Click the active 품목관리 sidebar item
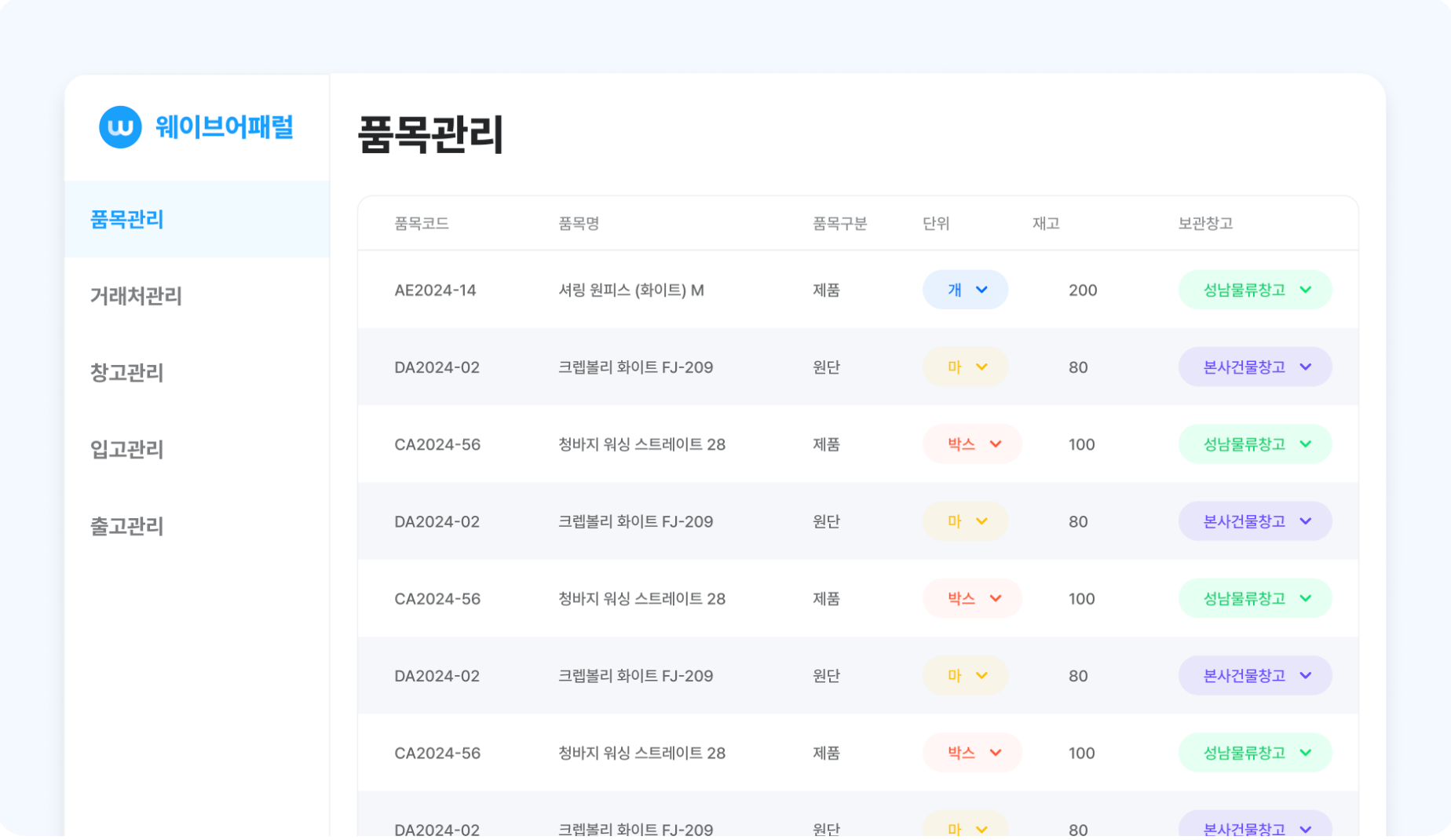 pos(127,220)
